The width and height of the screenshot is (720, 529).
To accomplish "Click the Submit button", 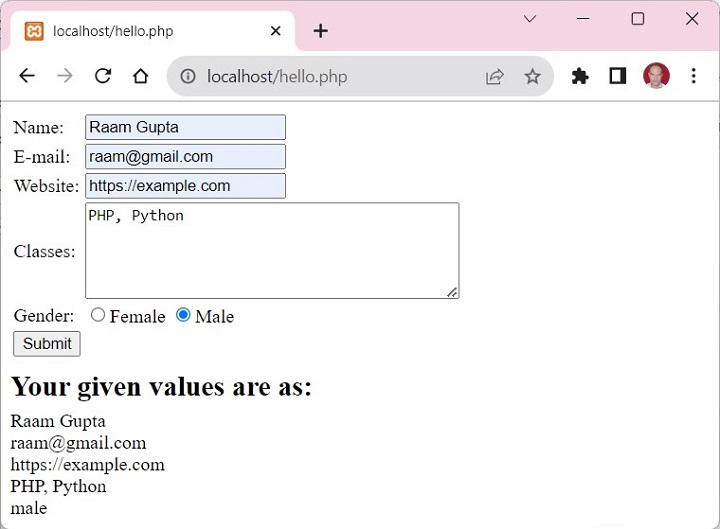I will [x=47, y=343].
